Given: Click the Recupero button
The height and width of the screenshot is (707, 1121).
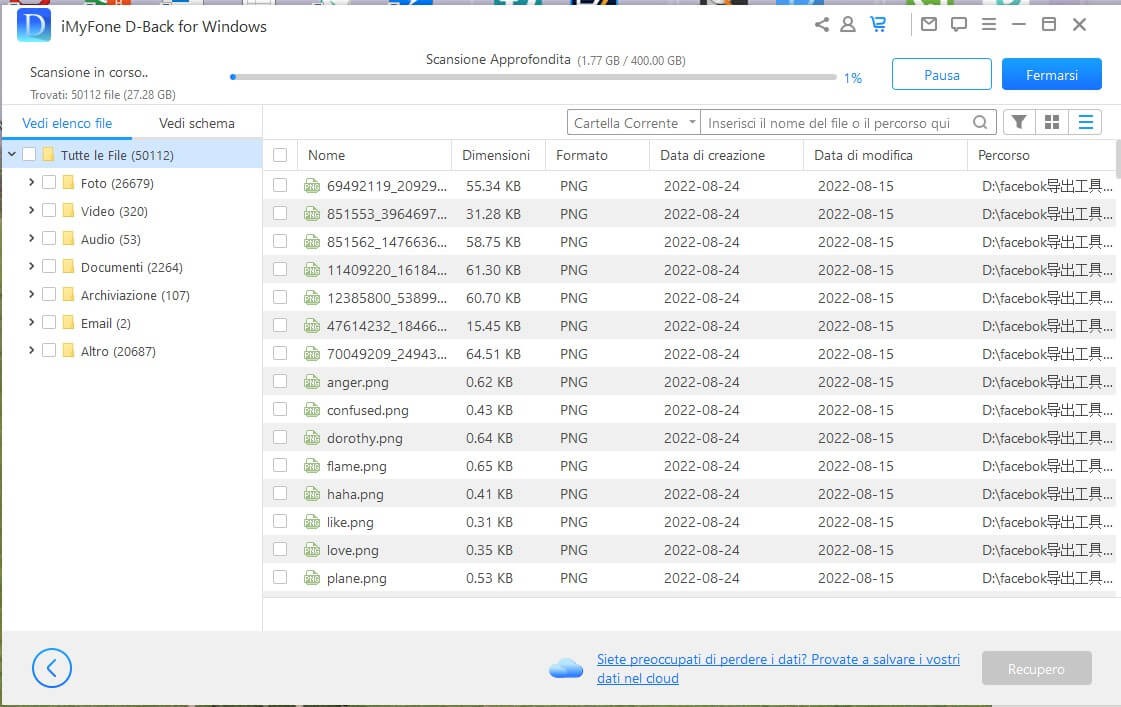Looking at the screenshot, I should 1036,668.
